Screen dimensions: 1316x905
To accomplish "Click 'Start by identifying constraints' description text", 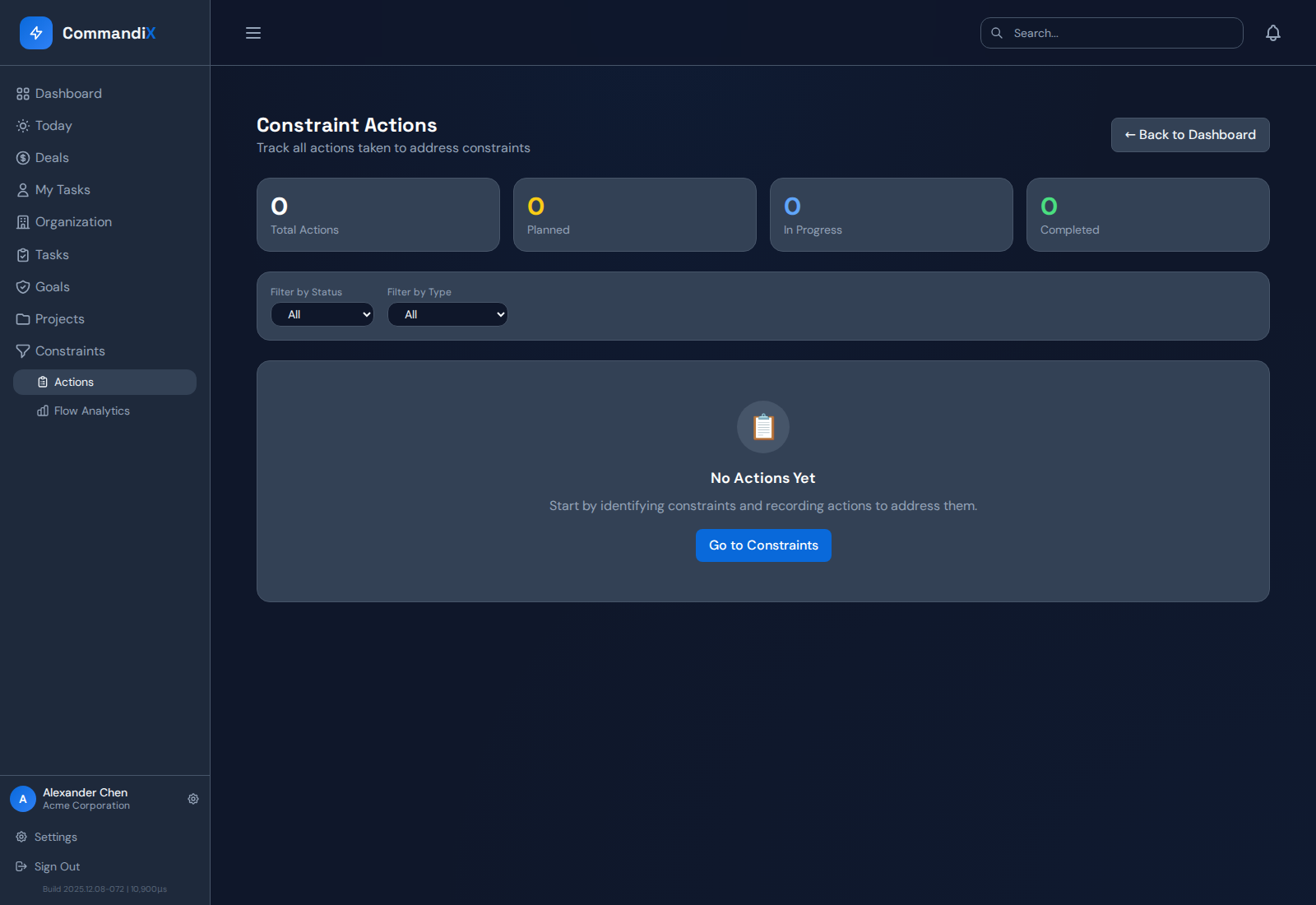I will tap(763, 506).
